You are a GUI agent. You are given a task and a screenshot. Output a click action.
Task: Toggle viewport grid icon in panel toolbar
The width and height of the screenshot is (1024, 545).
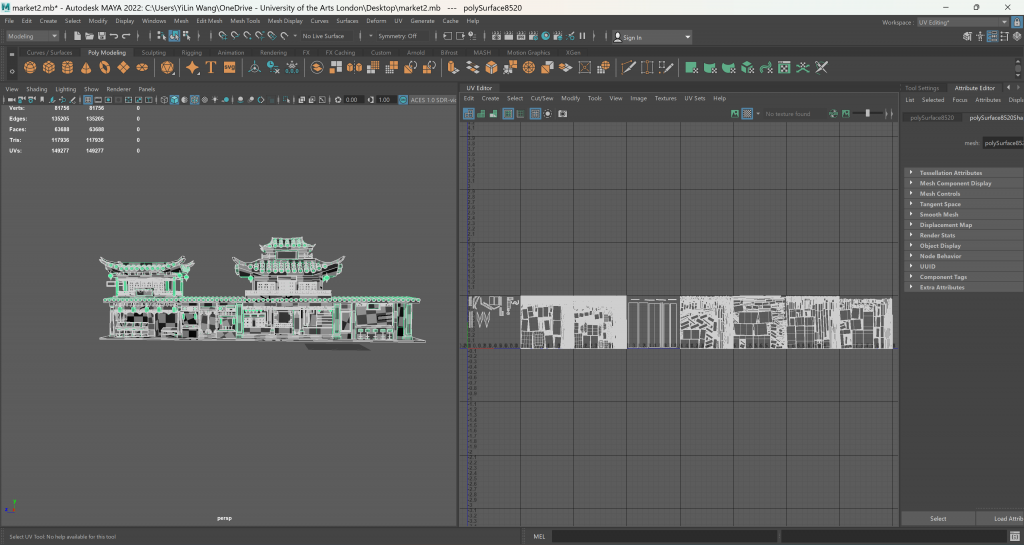click(88, 100)
